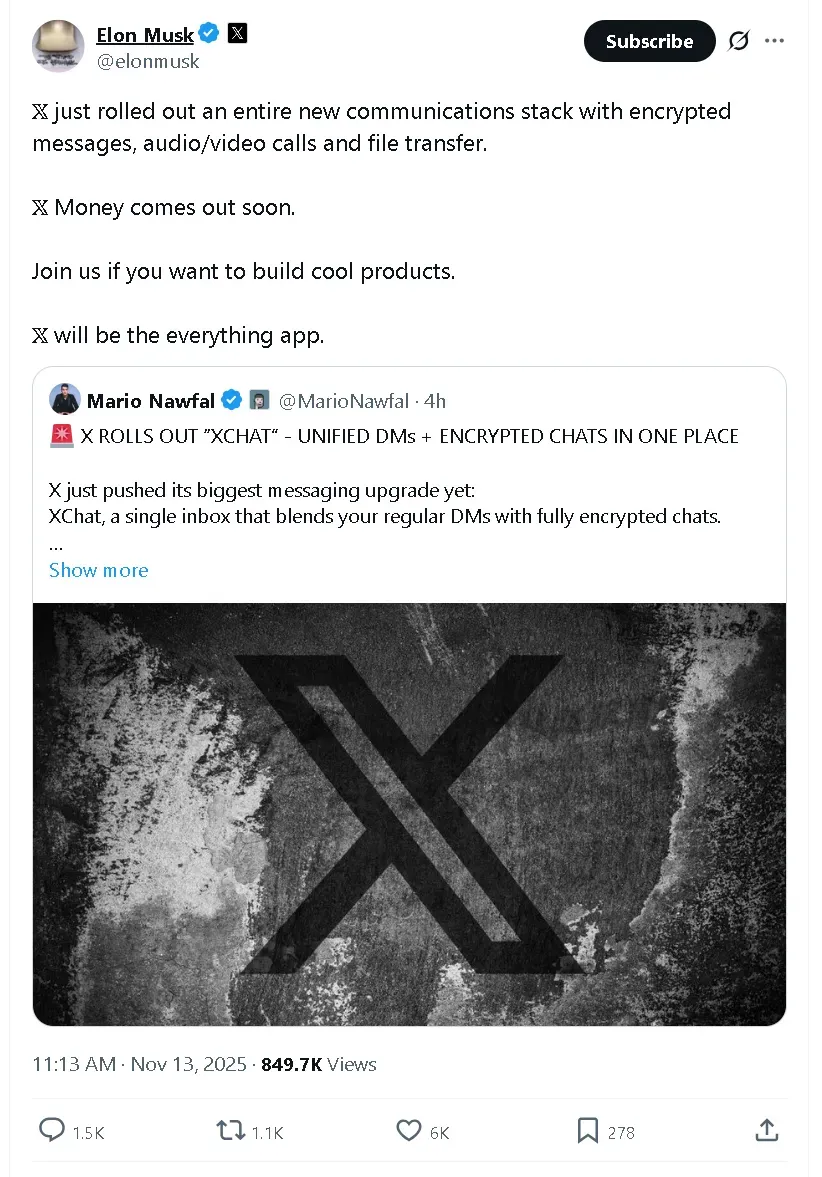Image resolution: width=822 pixels, height=1177 pixels.
Task: Repost this post about XChat
Action: [x=230, y=1130]
